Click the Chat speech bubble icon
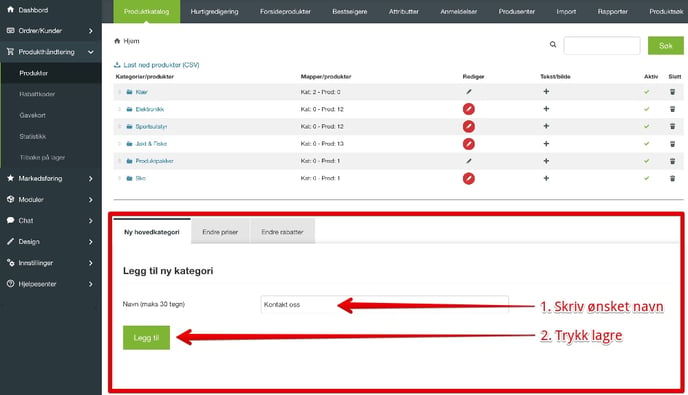The height and width of the screenshot is (395, 688). (11, 220)
